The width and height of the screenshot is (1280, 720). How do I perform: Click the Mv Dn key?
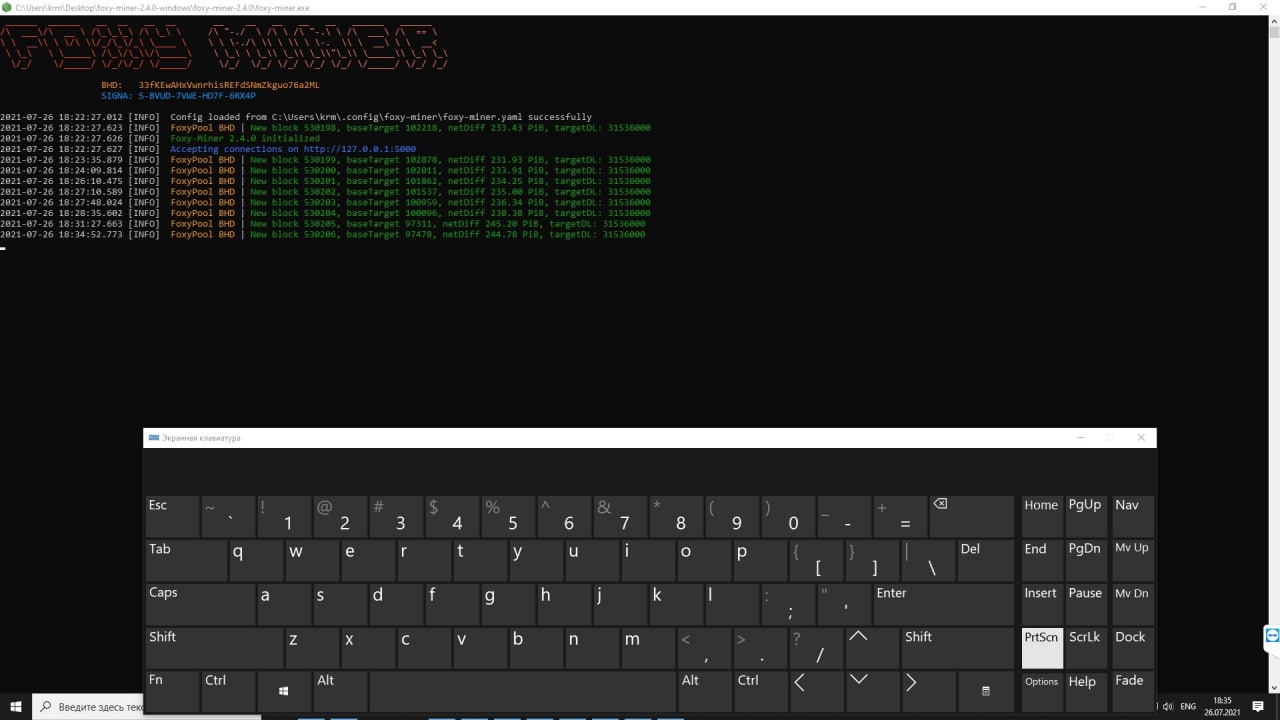click(1132, 604)
